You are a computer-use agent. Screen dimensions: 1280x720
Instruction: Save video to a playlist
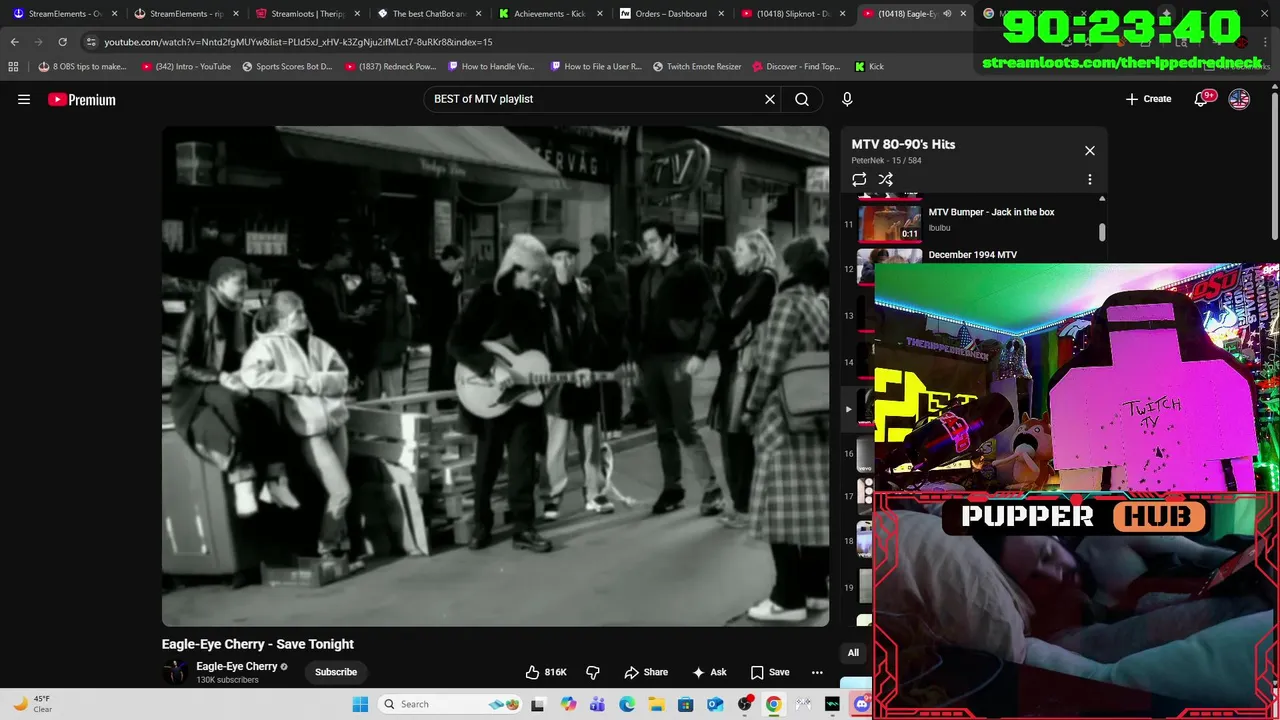coord(770,672)
